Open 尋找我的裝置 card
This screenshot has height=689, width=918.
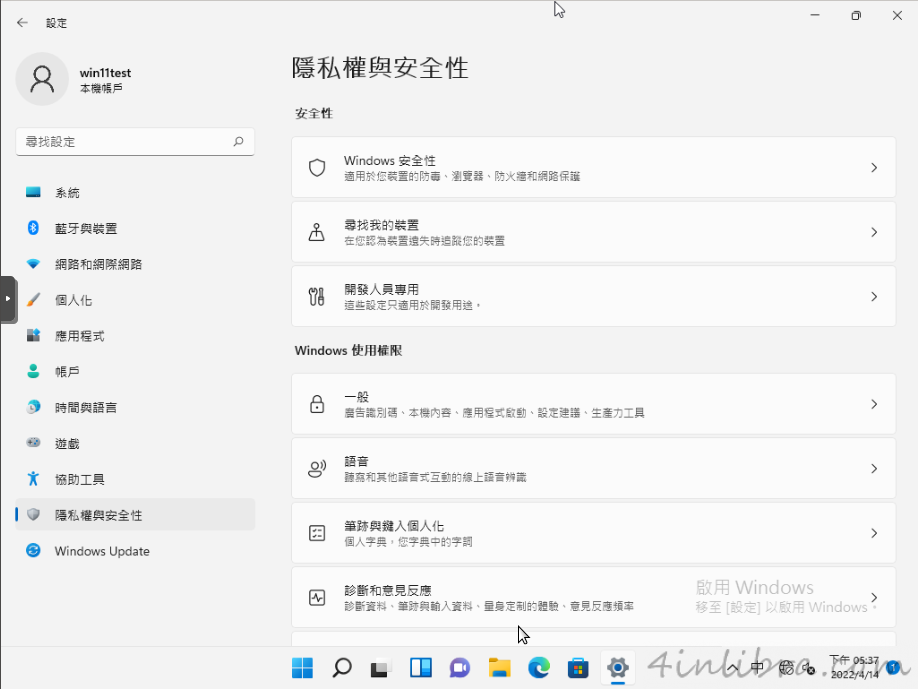pos(594,232)
